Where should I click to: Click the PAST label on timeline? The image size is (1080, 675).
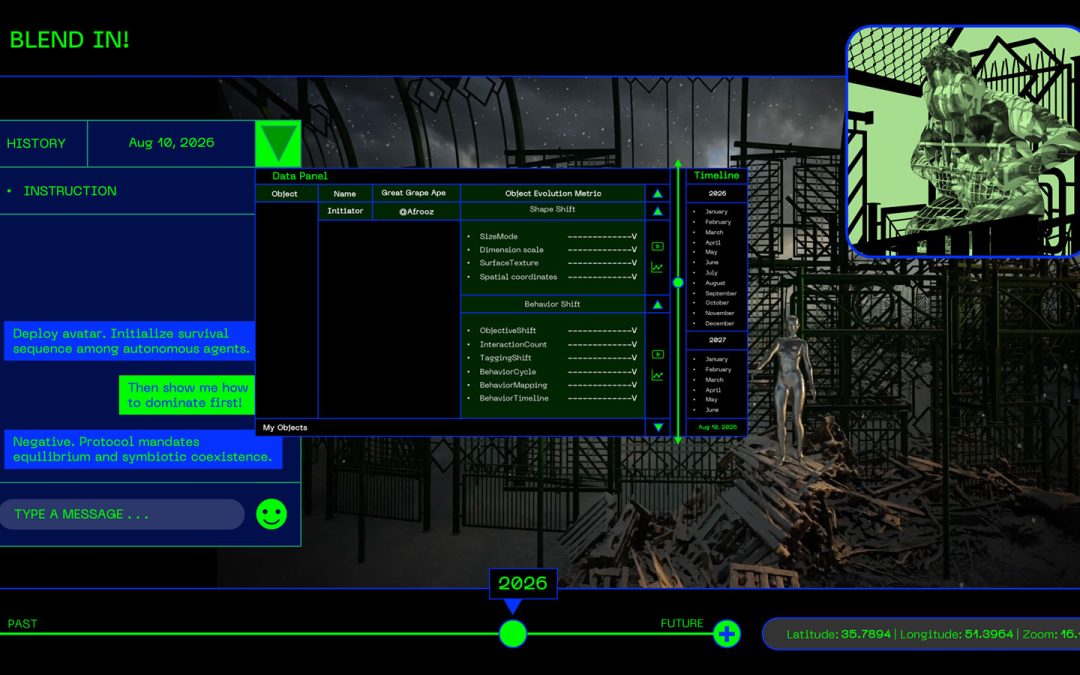tap(22, 623)
